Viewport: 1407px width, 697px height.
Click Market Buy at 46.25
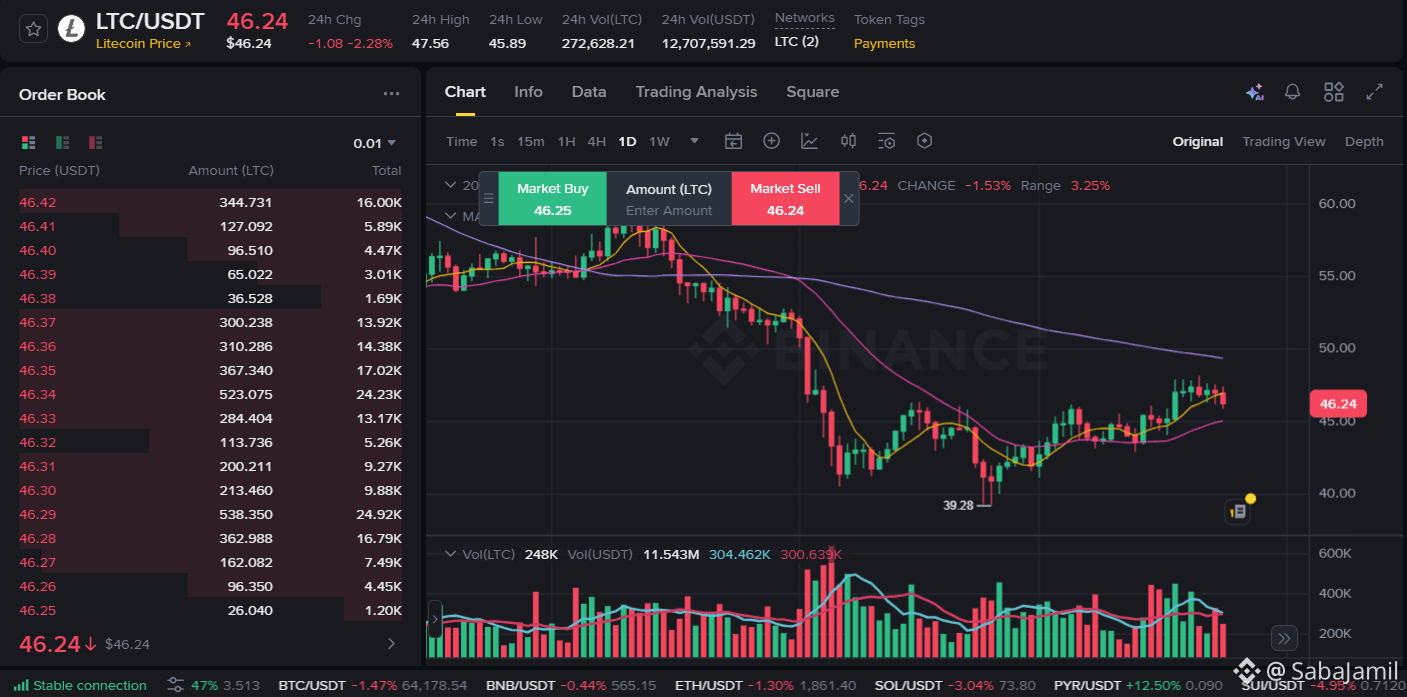[x=553, y=199]
